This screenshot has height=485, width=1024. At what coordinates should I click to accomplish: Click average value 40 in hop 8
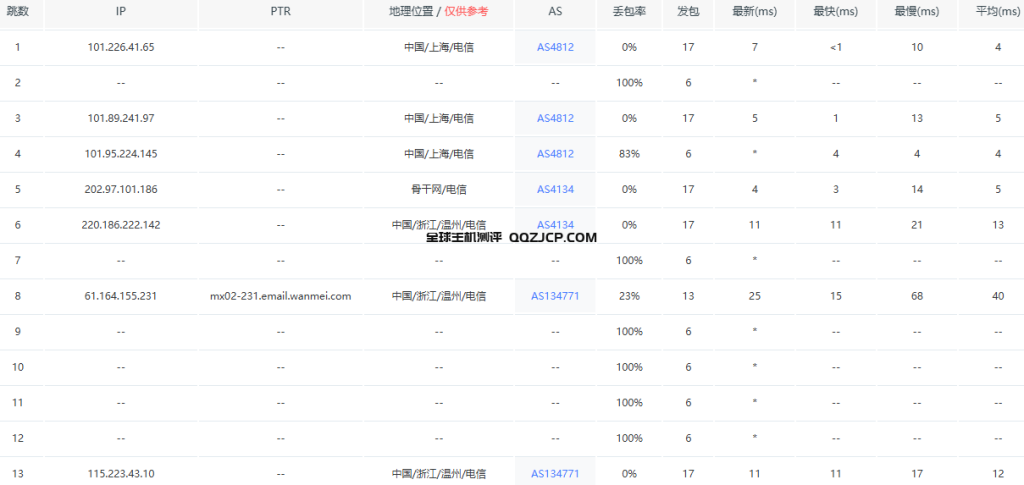[998, 296]
